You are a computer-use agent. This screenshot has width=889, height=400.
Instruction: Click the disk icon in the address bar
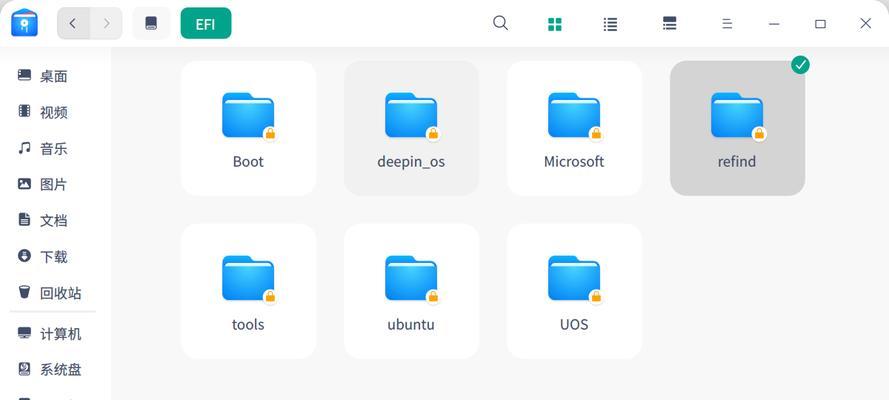pyautogui.click(x=151, y=23)
